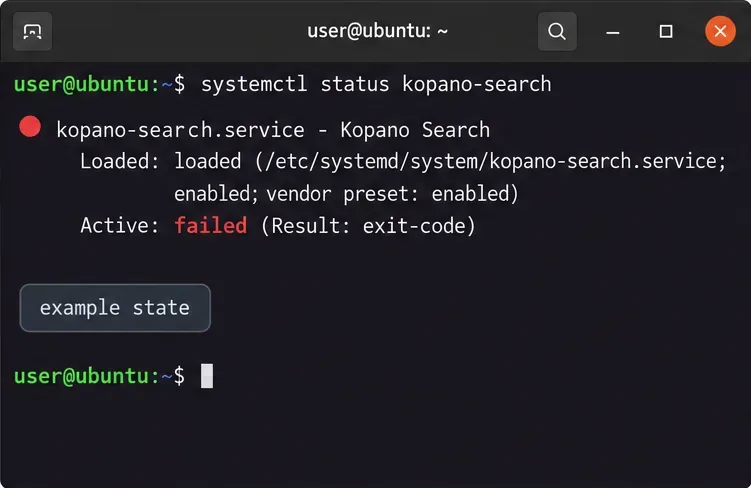
Task: Maximize the terminal window
Action: click(x=666, y=32)
